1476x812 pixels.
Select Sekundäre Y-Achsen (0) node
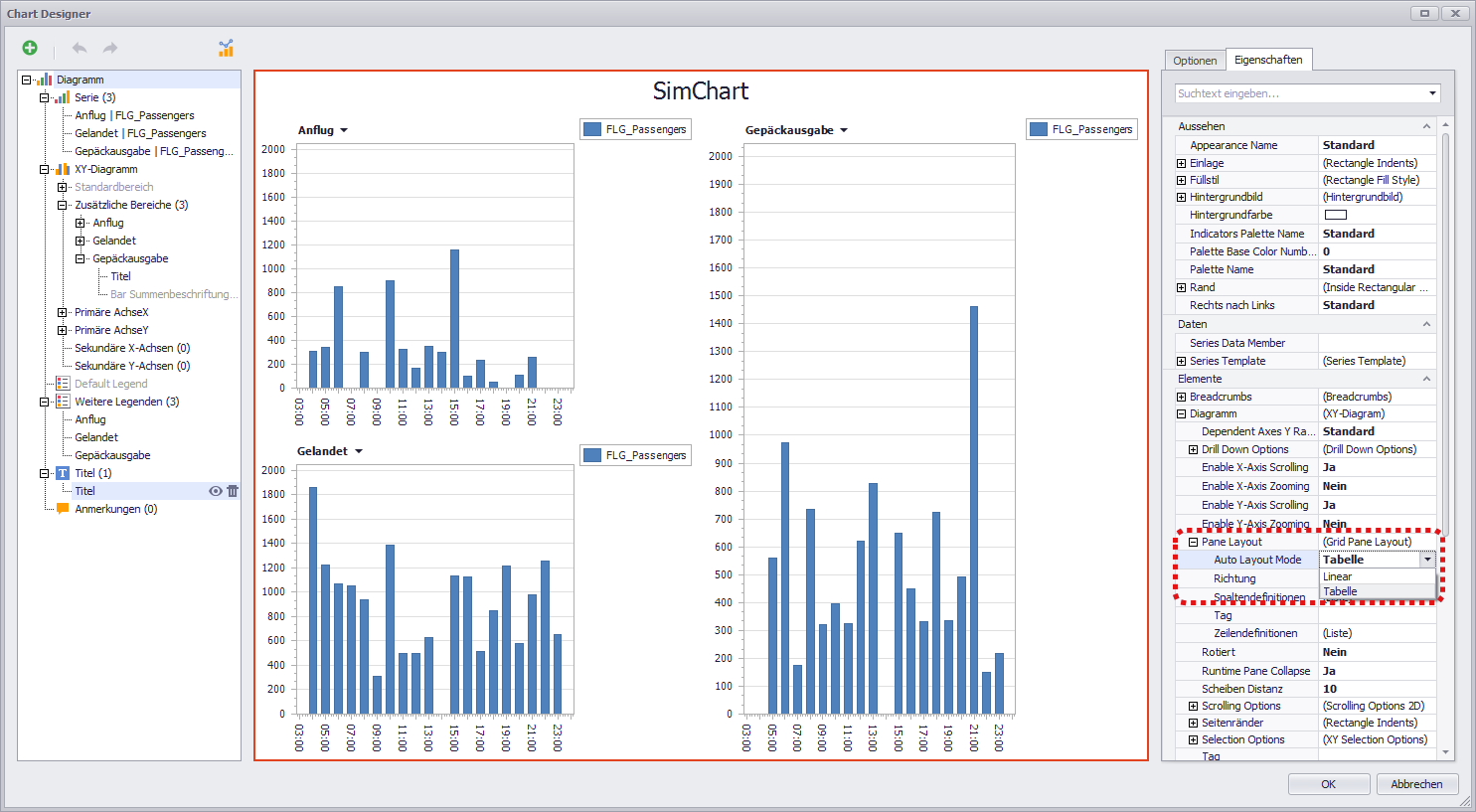click(x=132, y=366)
